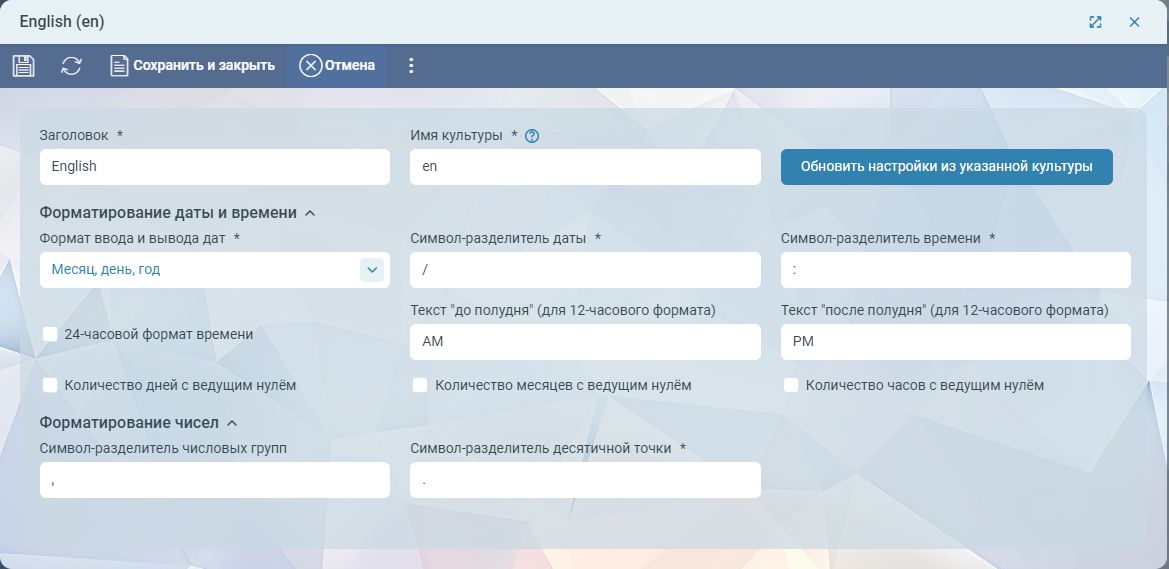Expand the dialog with the pop-out icon
Viewport: 1169px width, 569px height.
(x=1095, y=22)
